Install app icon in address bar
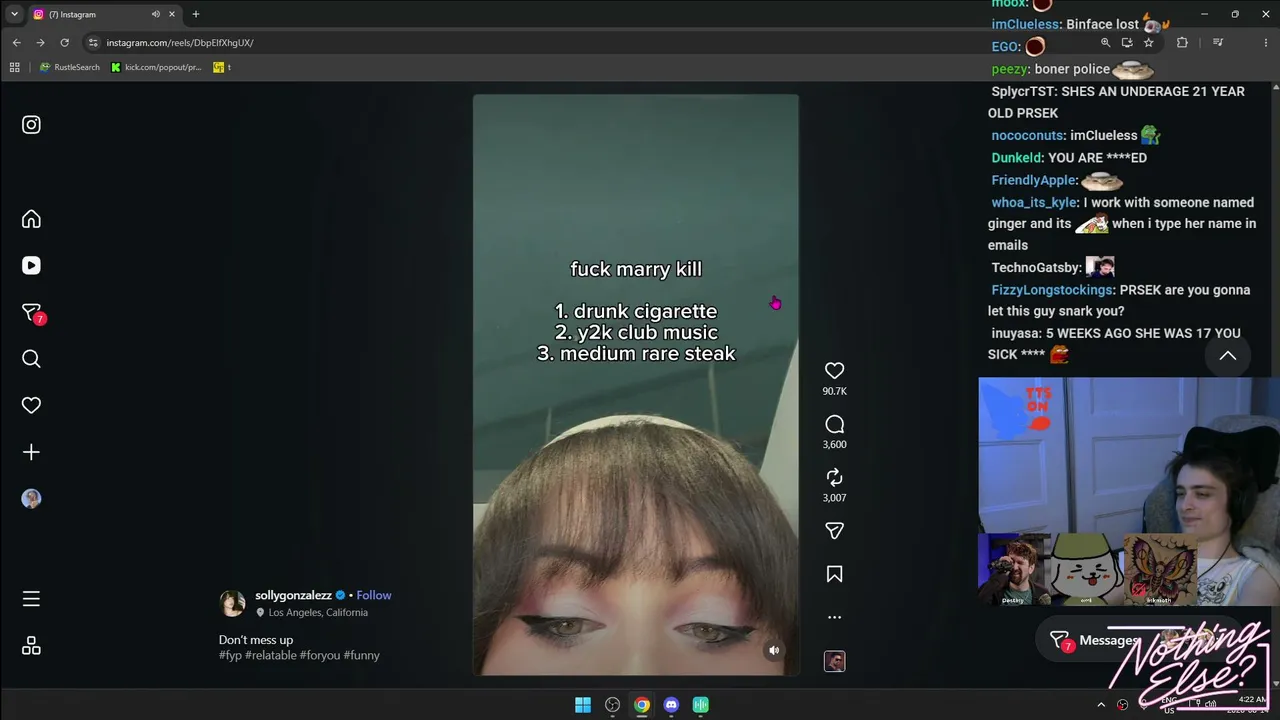The image size is (1280, 720). [x=1127, y=43]
